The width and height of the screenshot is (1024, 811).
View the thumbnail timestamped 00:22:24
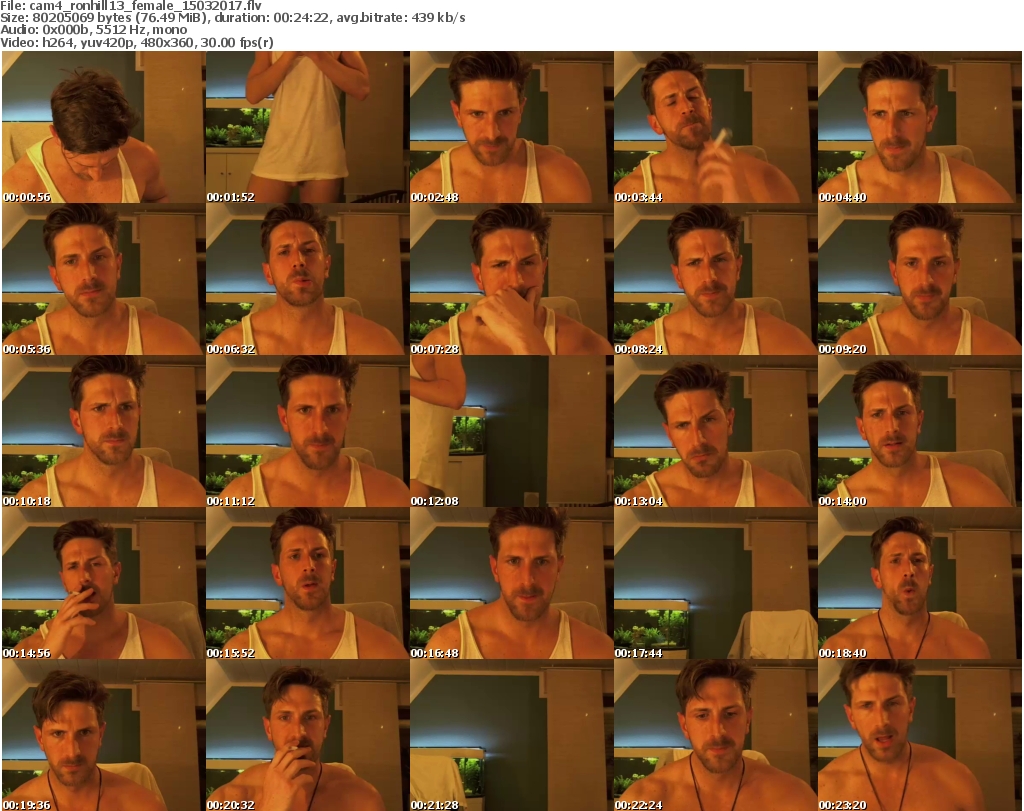[716, 735]
